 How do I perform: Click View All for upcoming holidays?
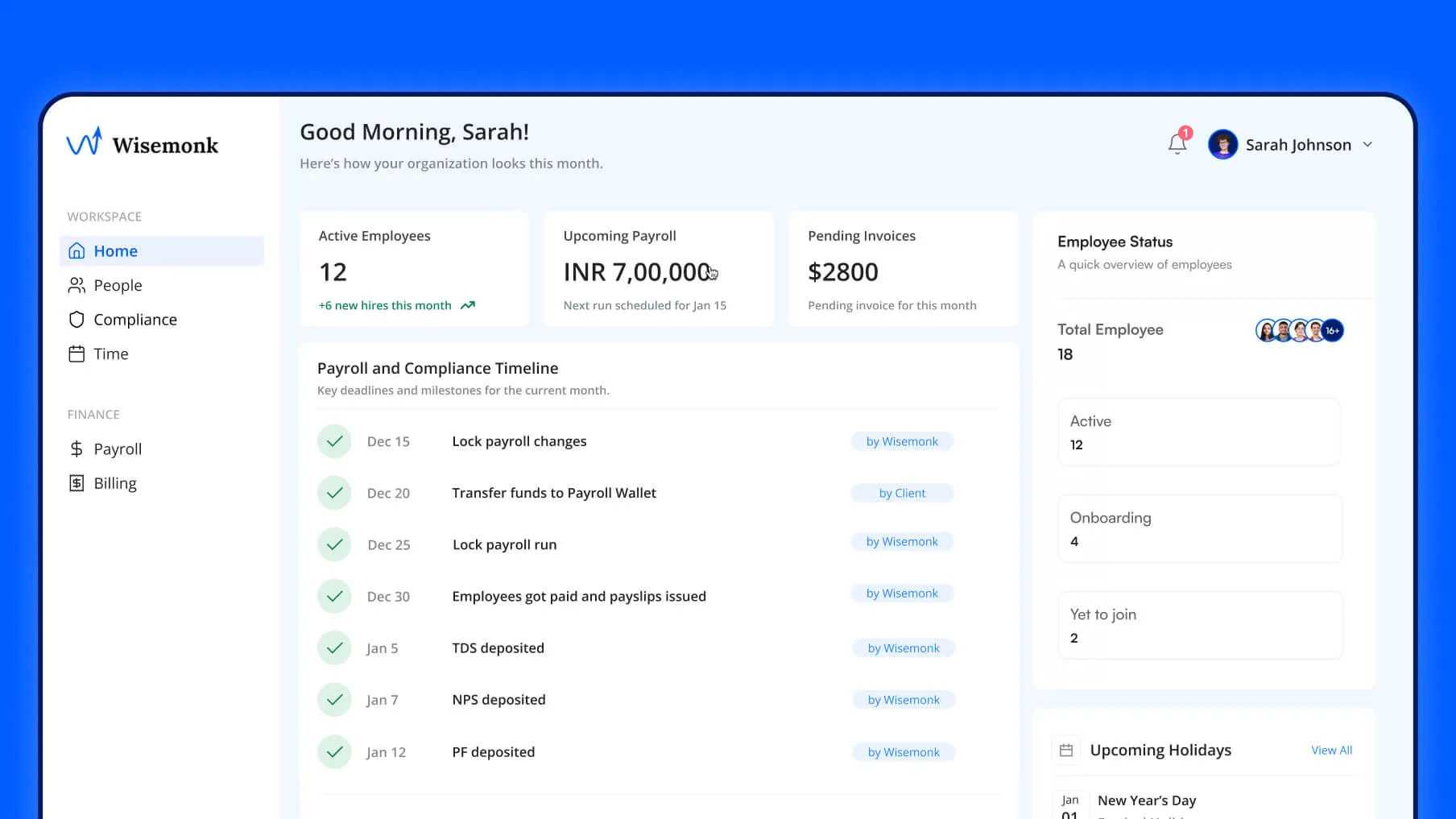pos(1331,750)
